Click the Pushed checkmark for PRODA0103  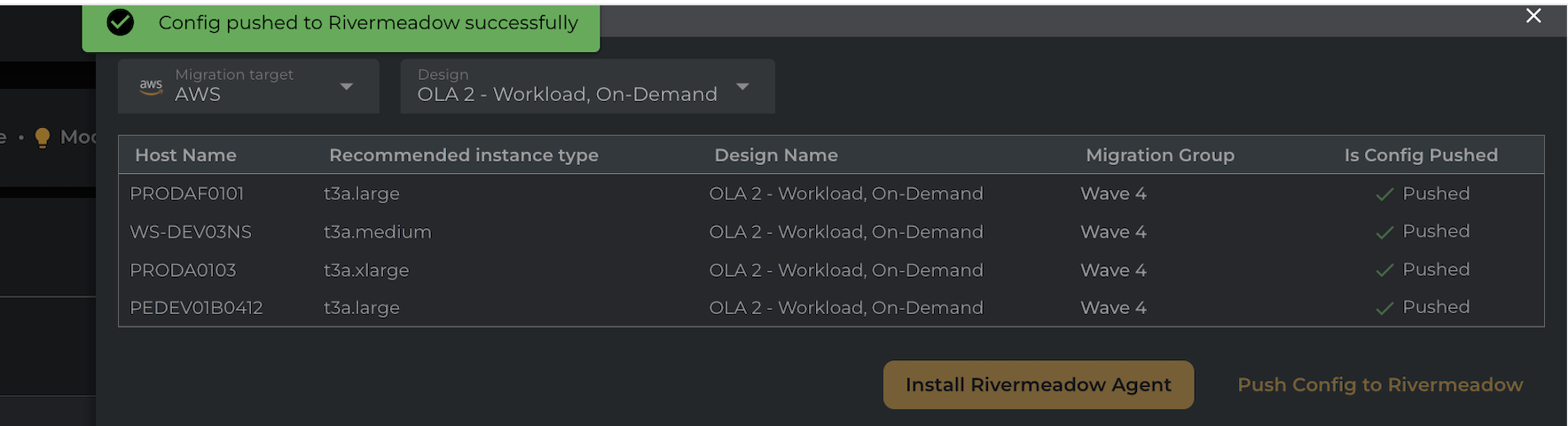click(1384, 271)
